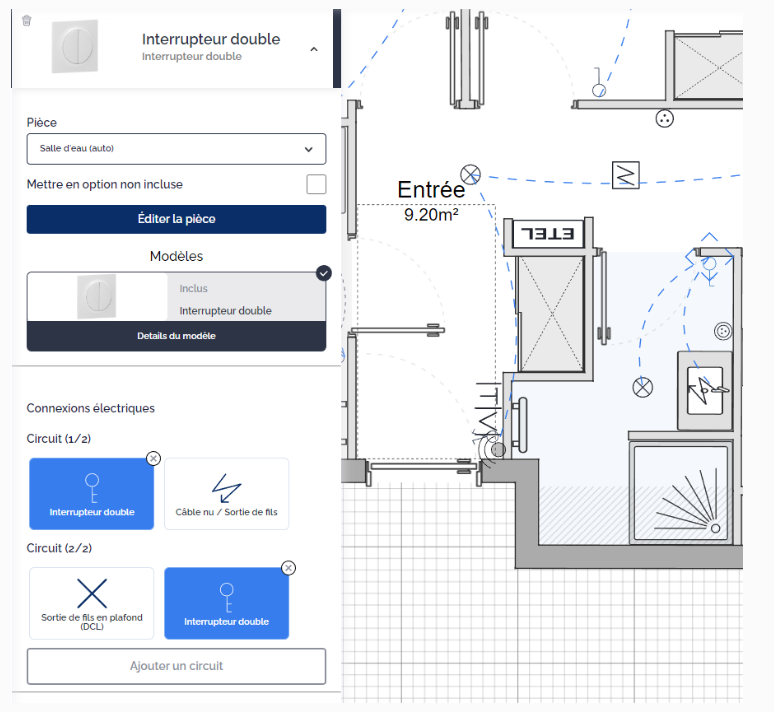Select Interrupteur double tile in Circuit 2/2
The image size is (774, 712).
pos(226,603)
